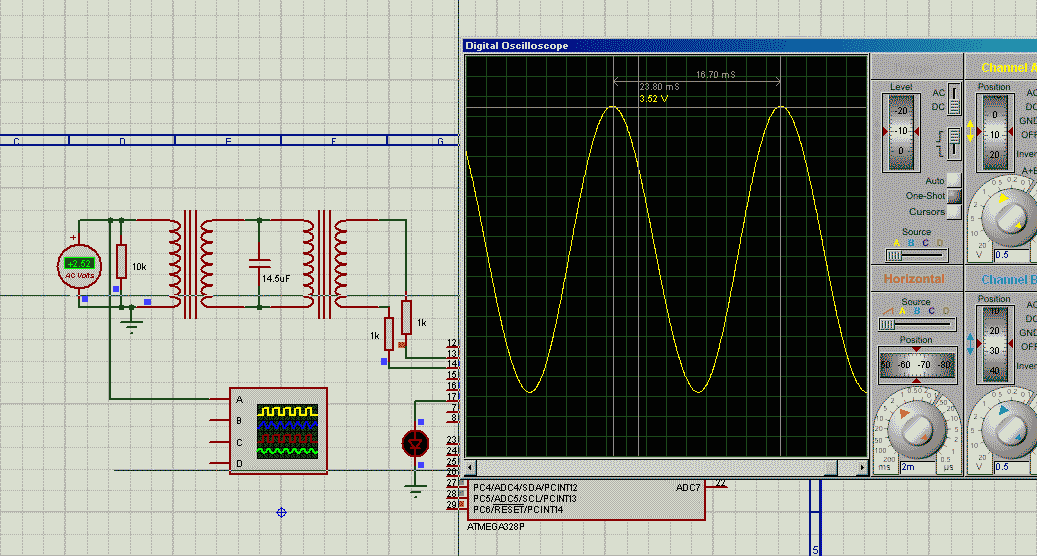This screenshot has height=556, width=1037.
Task: Select the second transformer right of the capacitor
Action: 324,264
